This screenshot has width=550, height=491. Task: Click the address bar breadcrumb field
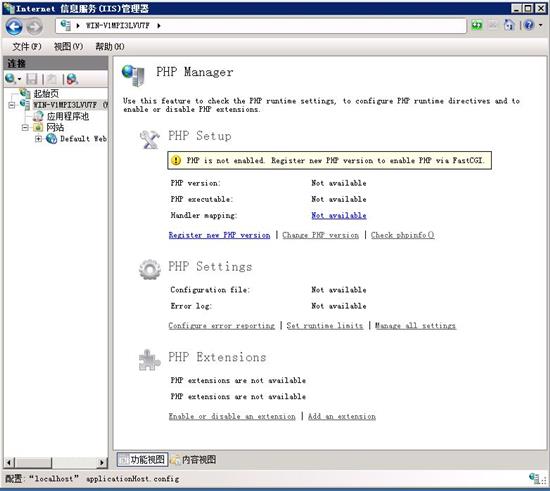pos(261,26)
